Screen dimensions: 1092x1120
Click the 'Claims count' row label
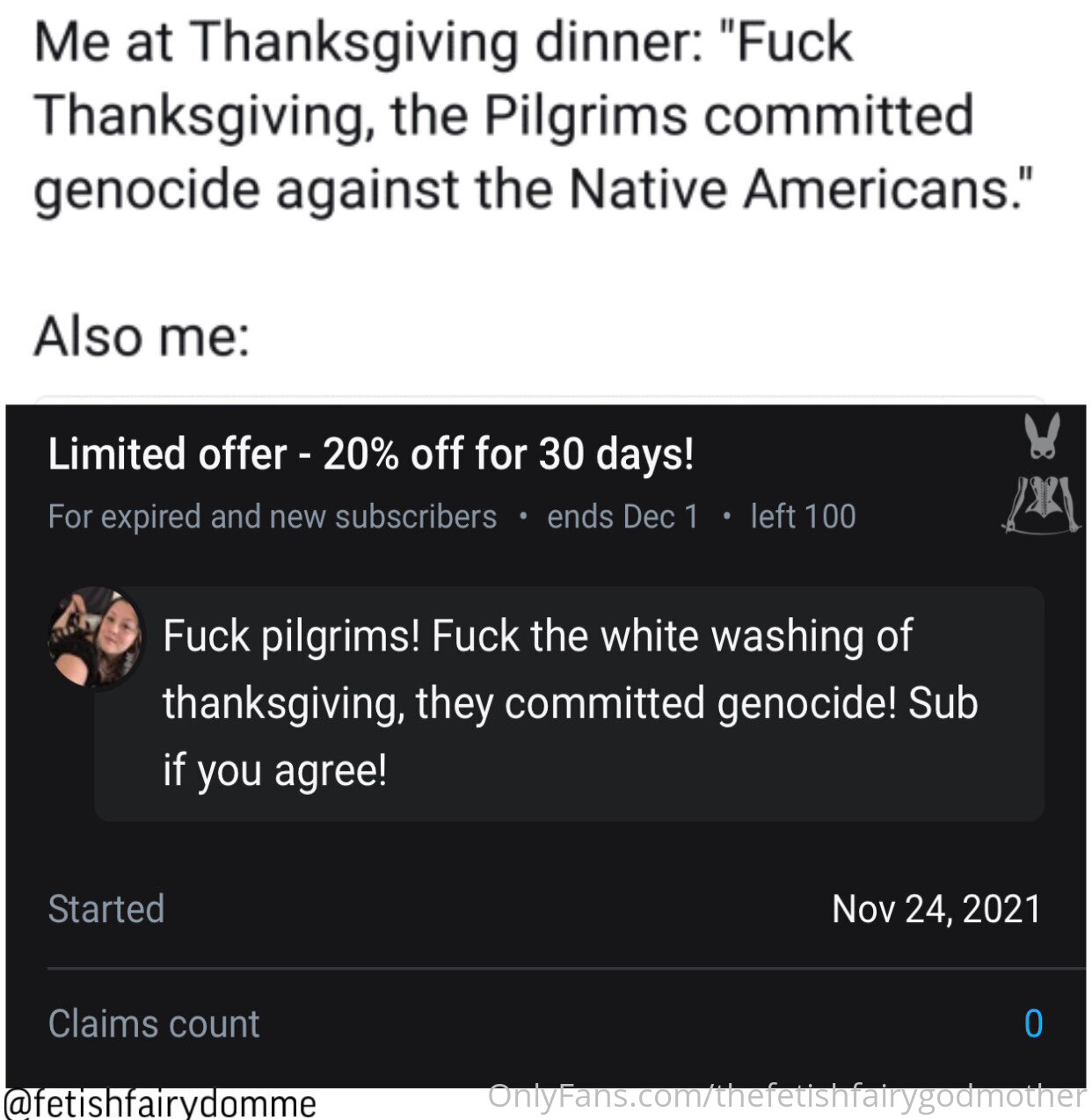coord(154,1024)
